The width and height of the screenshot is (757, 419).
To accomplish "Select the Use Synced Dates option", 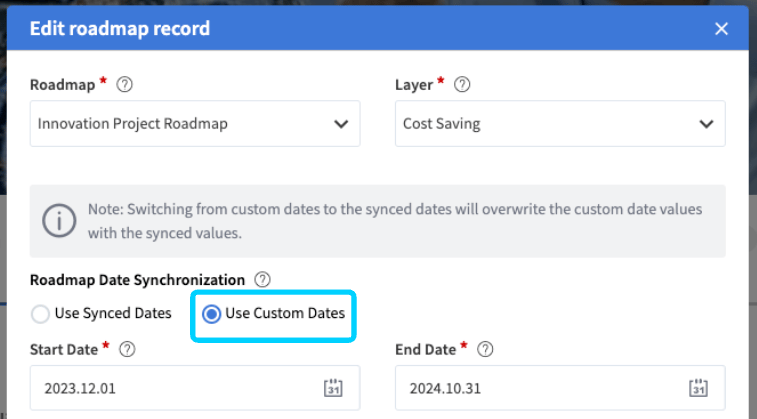I will (x=40, y=314).
